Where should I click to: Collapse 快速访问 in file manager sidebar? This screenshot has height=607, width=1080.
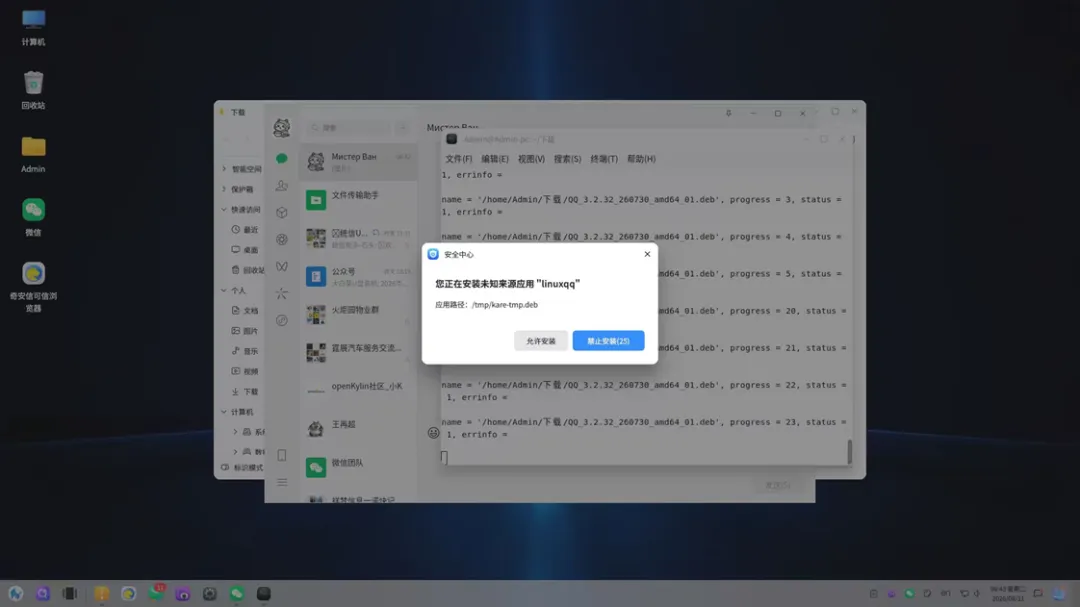224,209
